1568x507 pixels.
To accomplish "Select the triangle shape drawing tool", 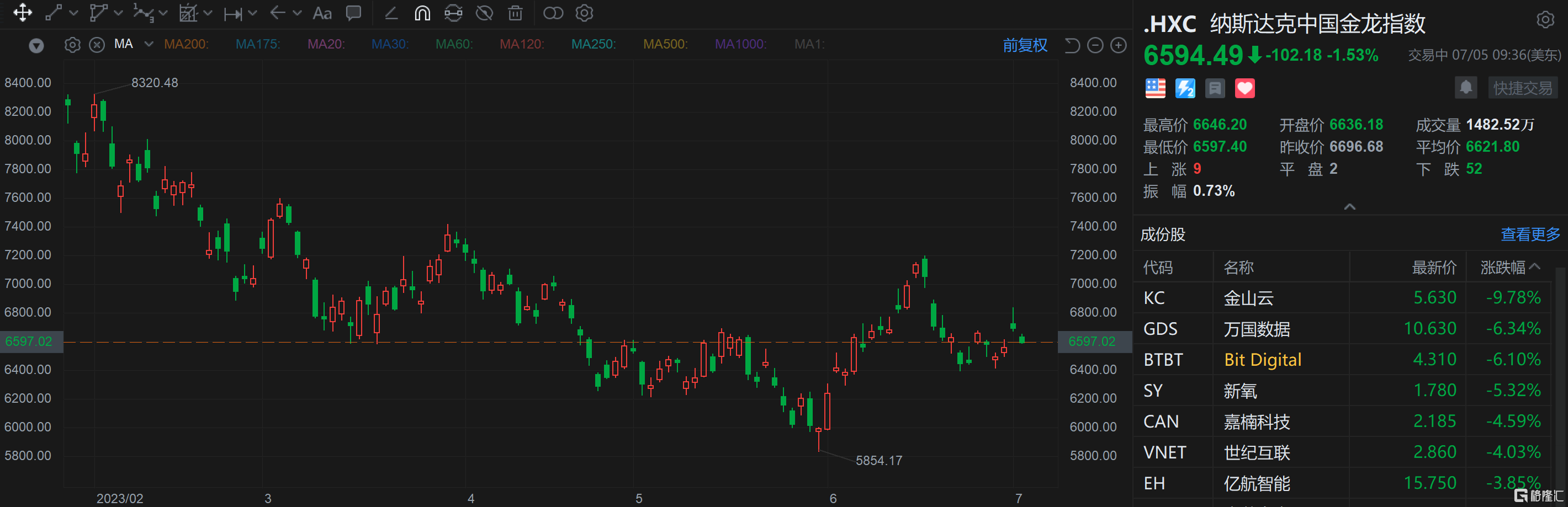I will coord(98,13).
